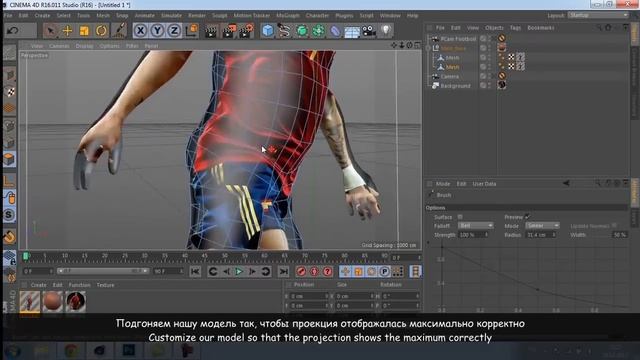
Task: Click PCam Football's protection tag
Action: coord(502,38)
